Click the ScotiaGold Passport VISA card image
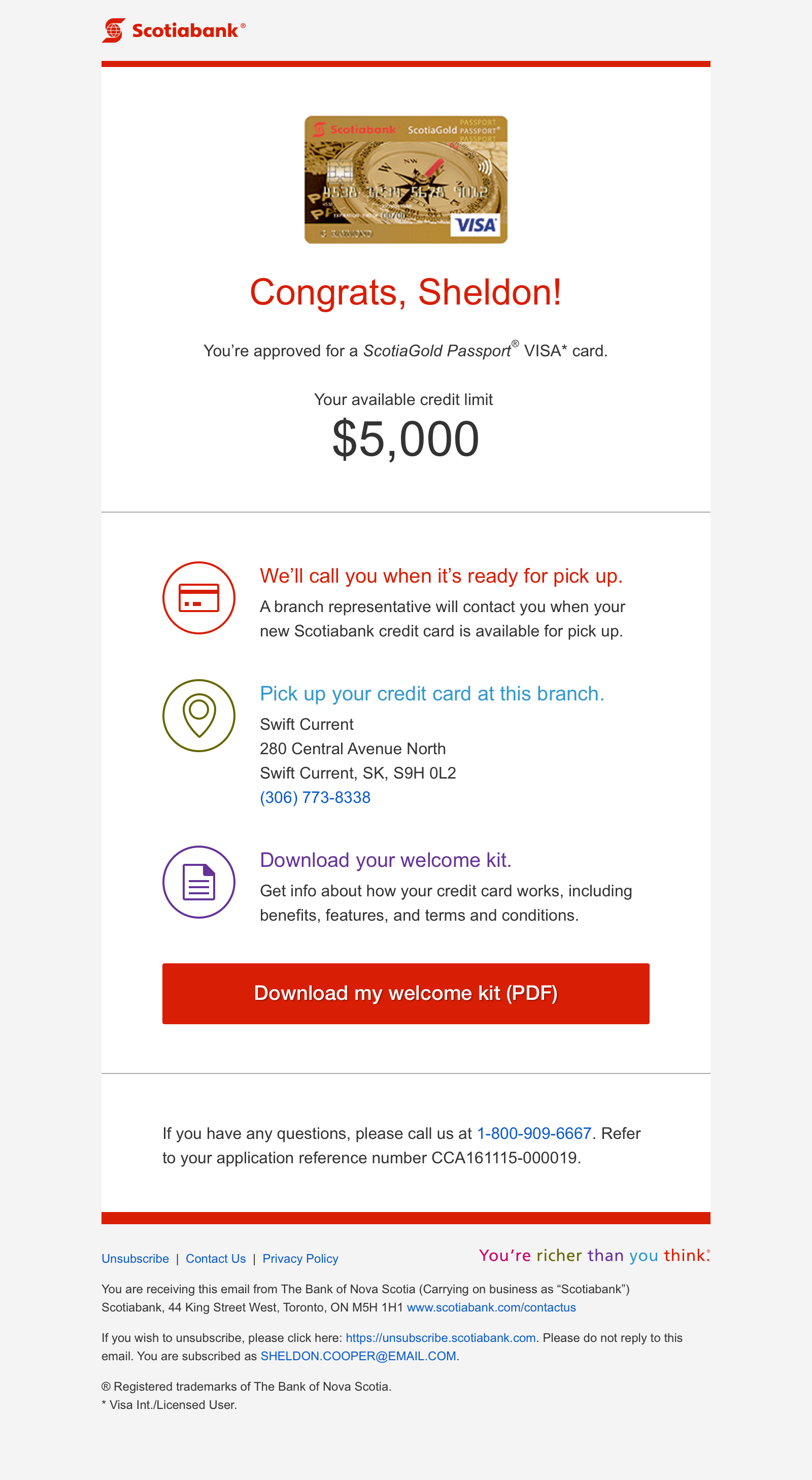This screenshot has width=812, height=1480. pyautogui.click(x=405, y=180)
